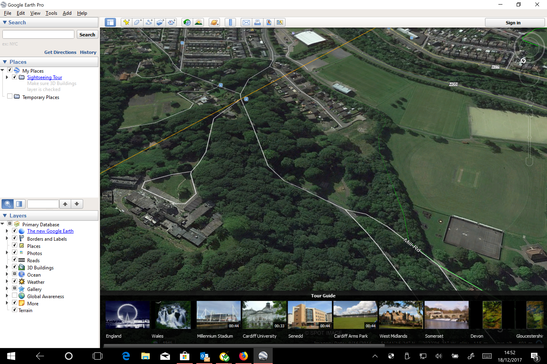Expand the Sightseeing Tour folder
547x364 pixels.
coord(6,77)
